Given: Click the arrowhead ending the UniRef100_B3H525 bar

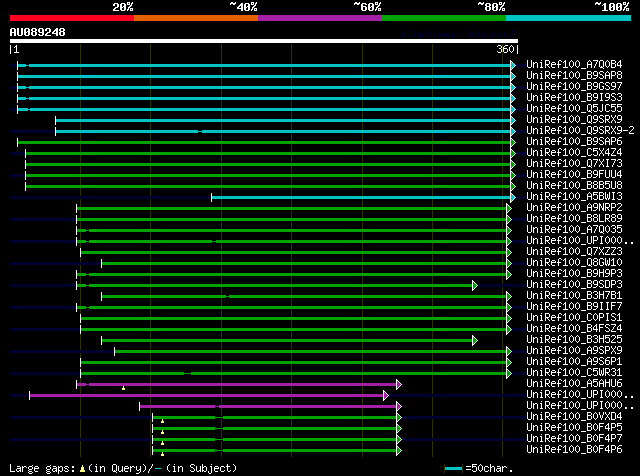Looking at the screenshot, I should pos(475,340).
